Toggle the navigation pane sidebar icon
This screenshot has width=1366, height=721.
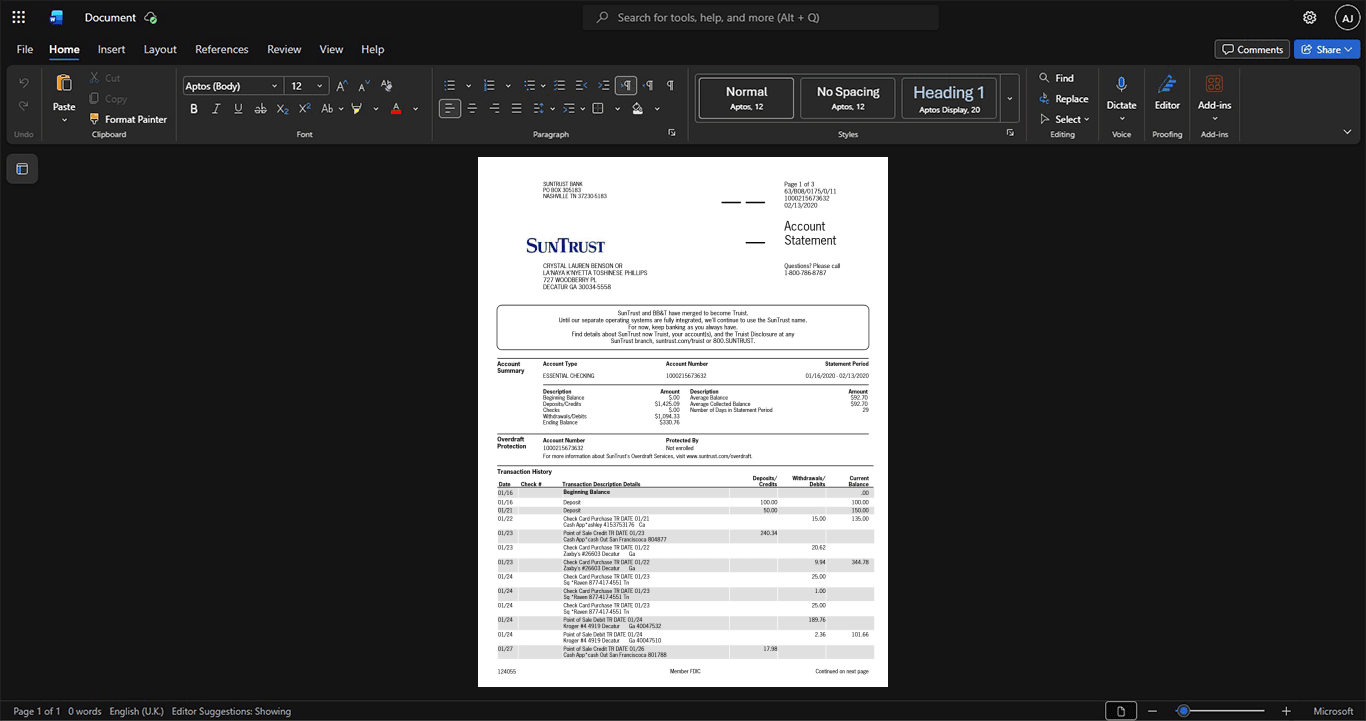[22, 169]
